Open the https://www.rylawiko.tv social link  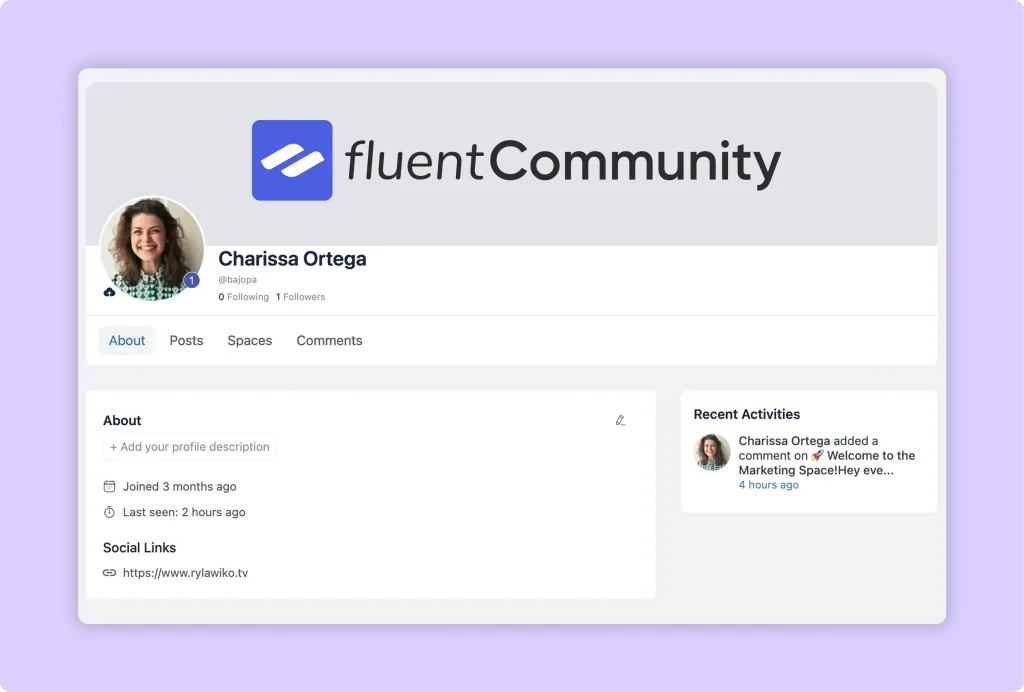point(185,573)
